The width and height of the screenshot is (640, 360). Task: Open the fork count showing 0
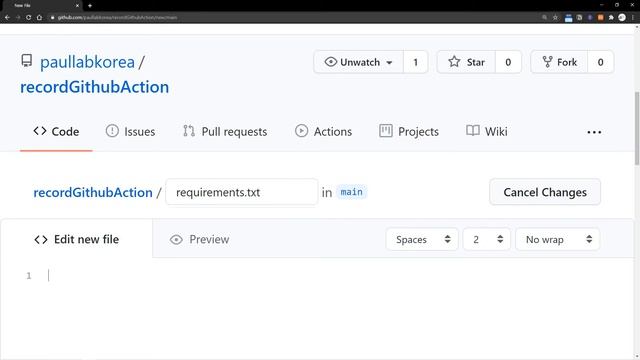(x=600, y=62)
